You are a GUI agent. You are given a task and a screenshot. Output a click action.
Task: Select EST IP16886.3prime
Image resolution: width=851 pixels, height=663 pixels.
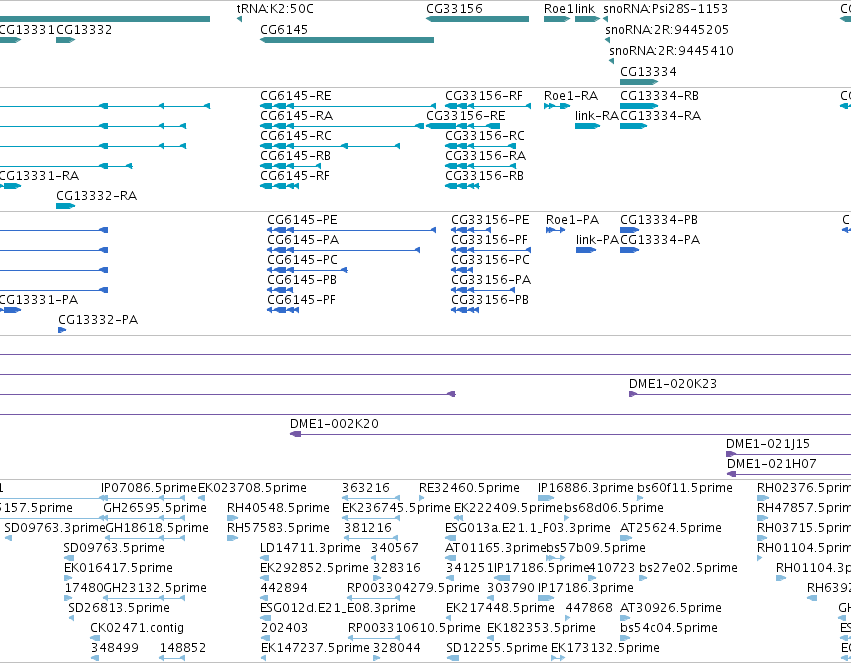click(x=585, y=488)
